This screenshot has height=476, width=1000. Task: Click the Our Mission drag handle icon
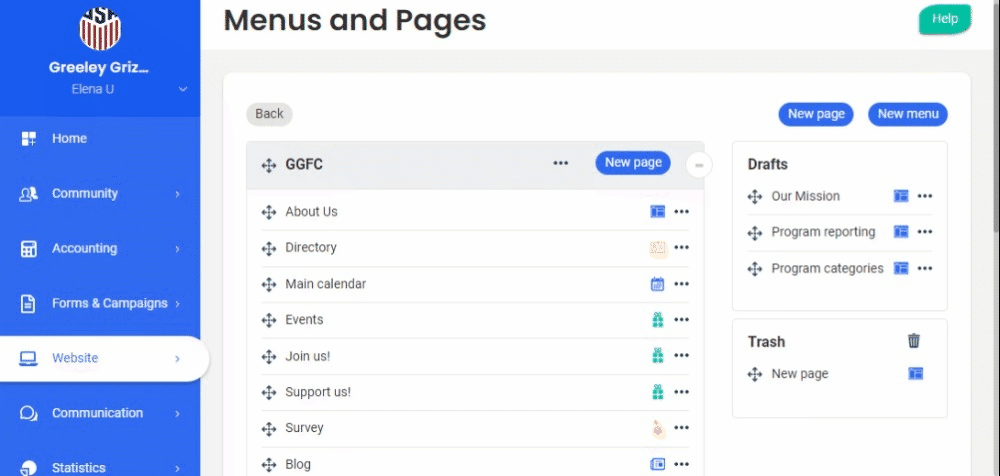(x=754, y=197)
